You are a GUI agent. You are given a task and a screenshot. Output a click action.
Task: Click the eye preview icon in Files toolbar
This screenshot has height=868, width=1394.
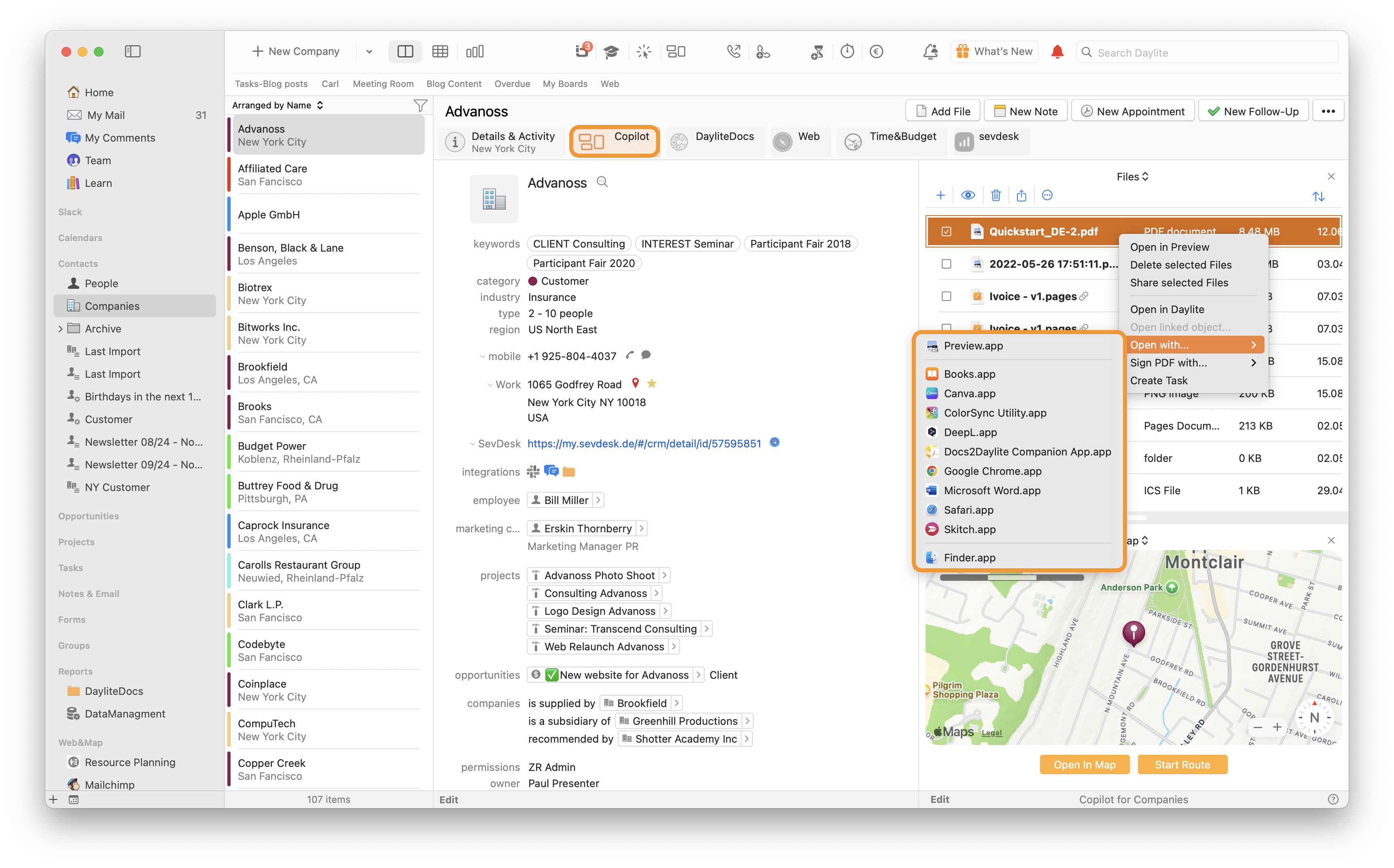coord(968,196)
